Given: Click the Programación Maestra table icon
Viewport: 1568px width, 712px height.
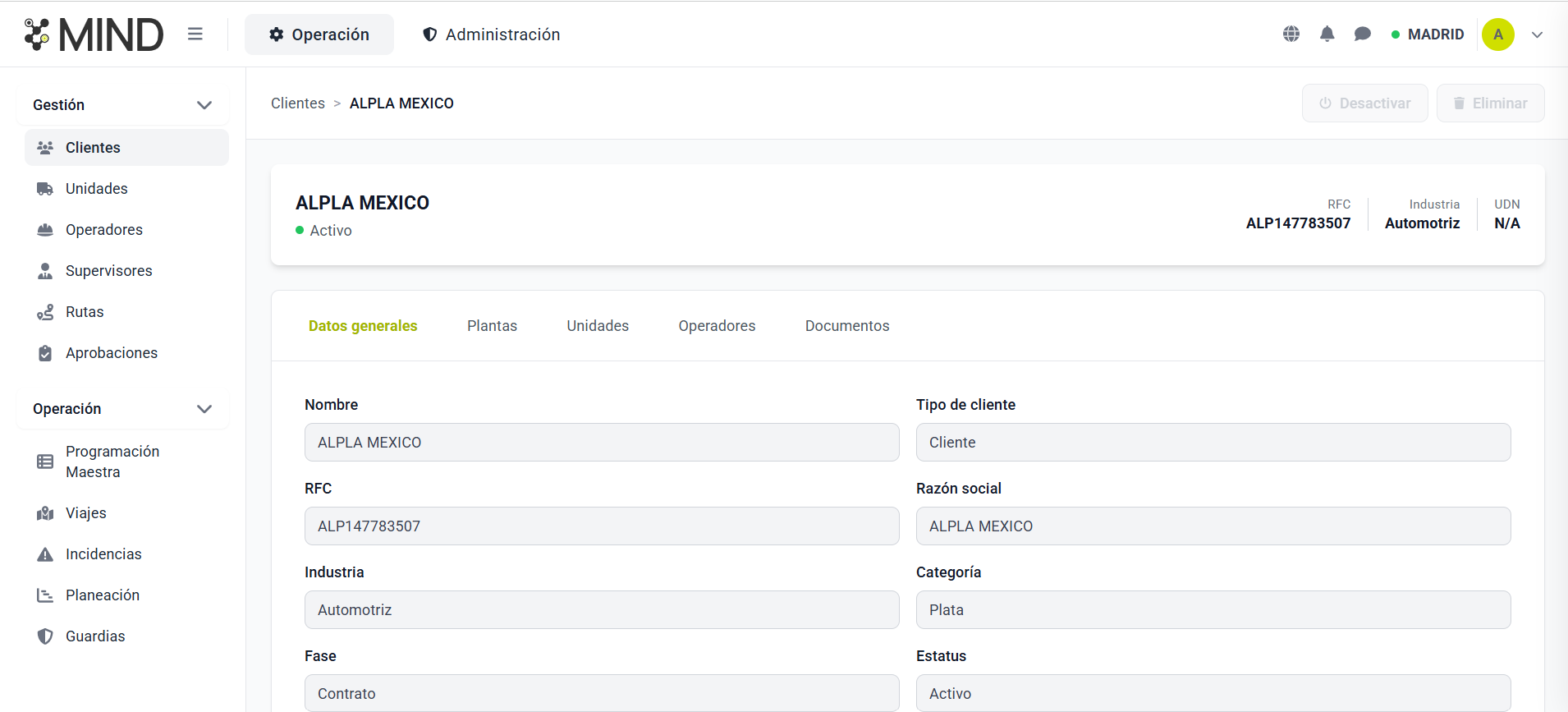Looking at the screenshot, I should click(45, 462).
